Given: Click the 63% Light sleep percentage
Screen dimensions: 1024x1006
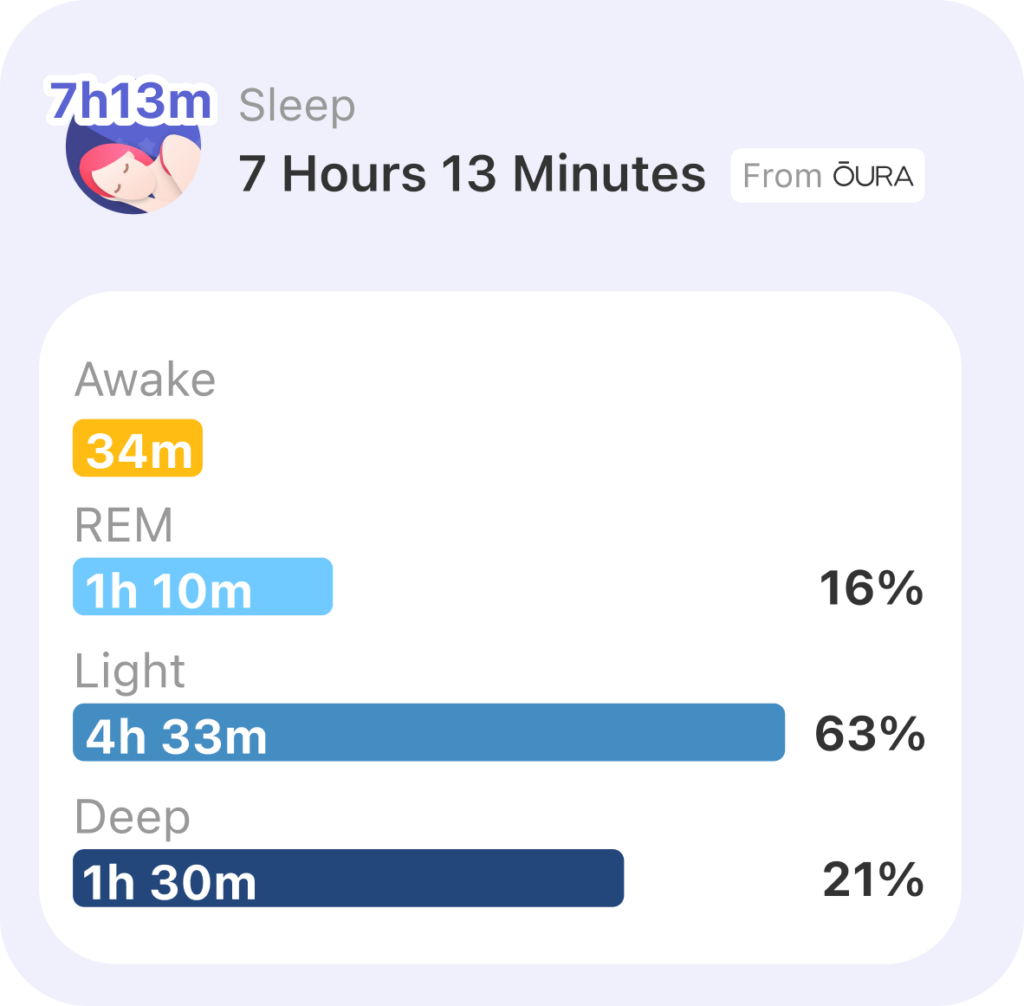Looking at the screenshot, I should click(x=870, y=734).
